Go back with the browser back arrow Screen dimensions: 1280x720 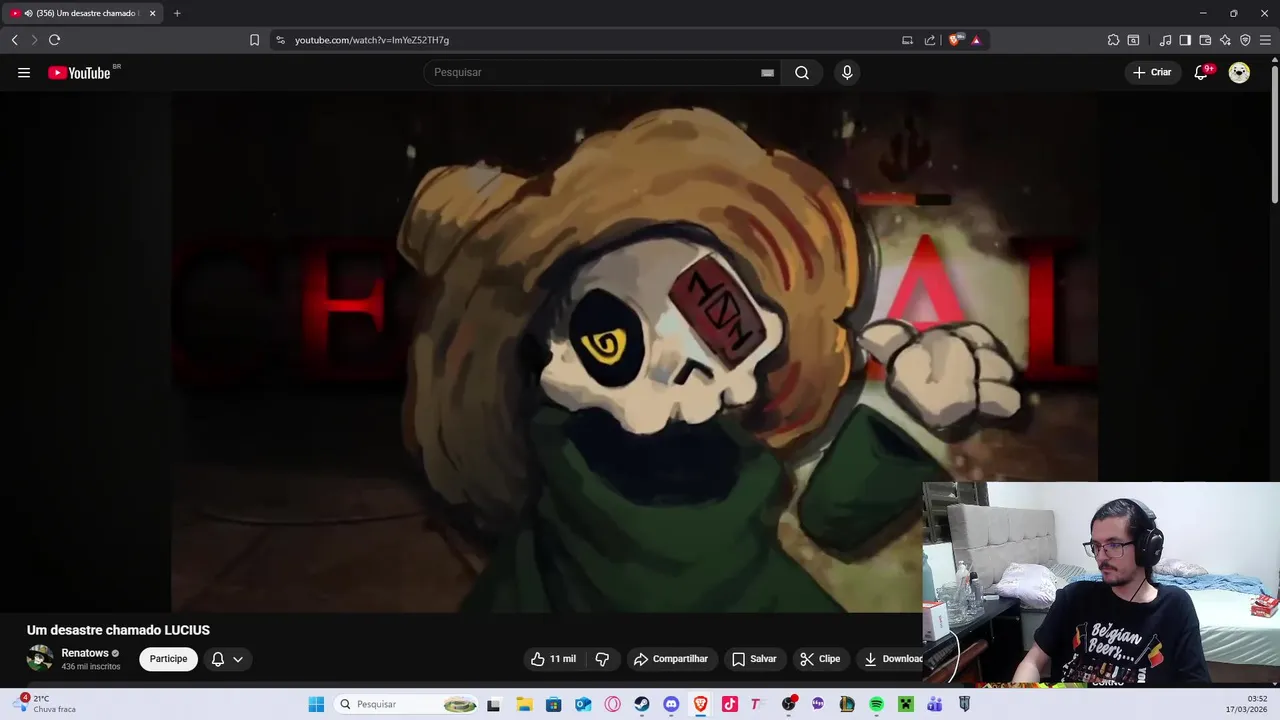[14, 40]
